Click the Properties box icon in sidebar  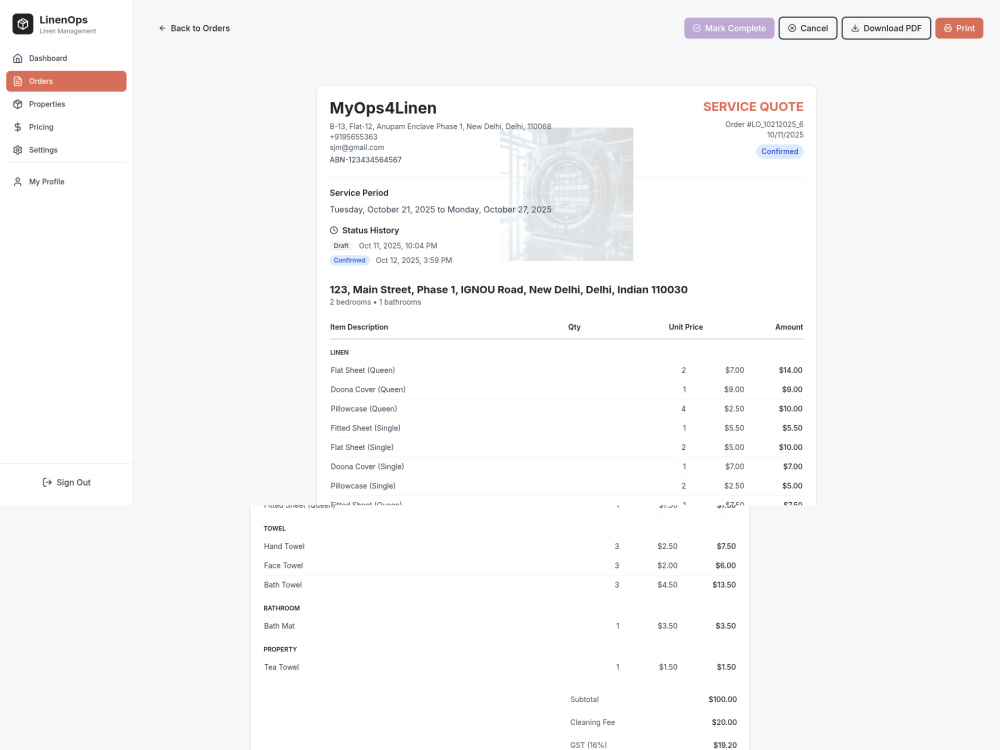[18, 104]
